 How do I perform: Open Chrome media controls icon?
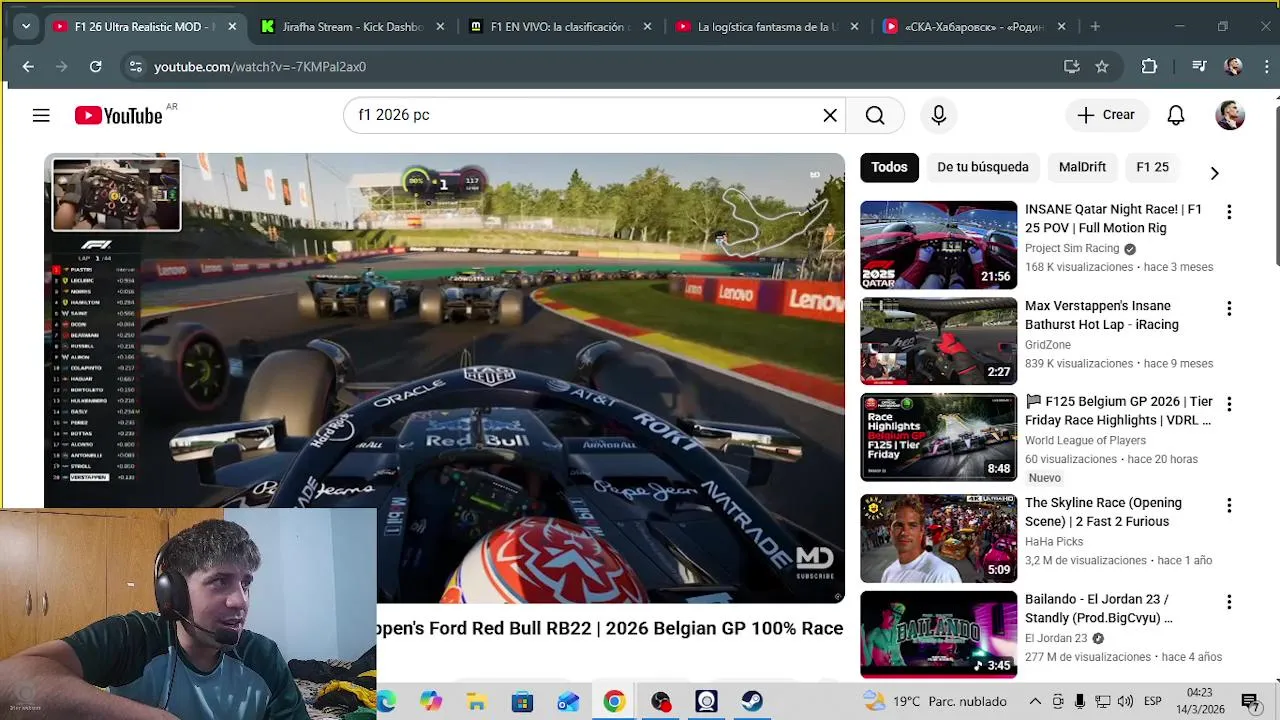(x=1199, y=66)
